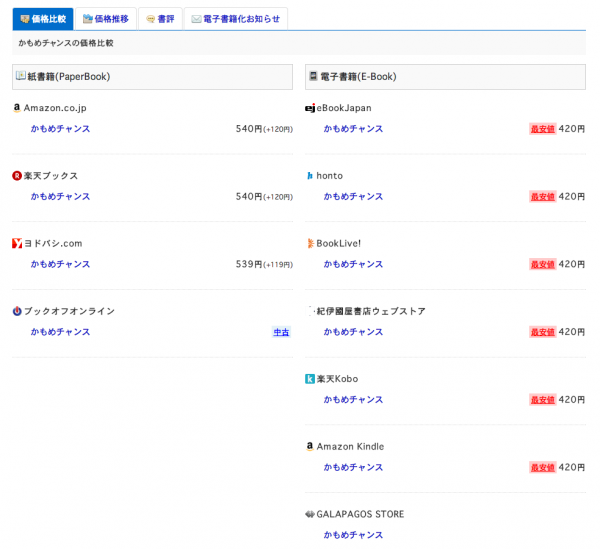Click the GALAPAGOS STORE logo icon

310,514
